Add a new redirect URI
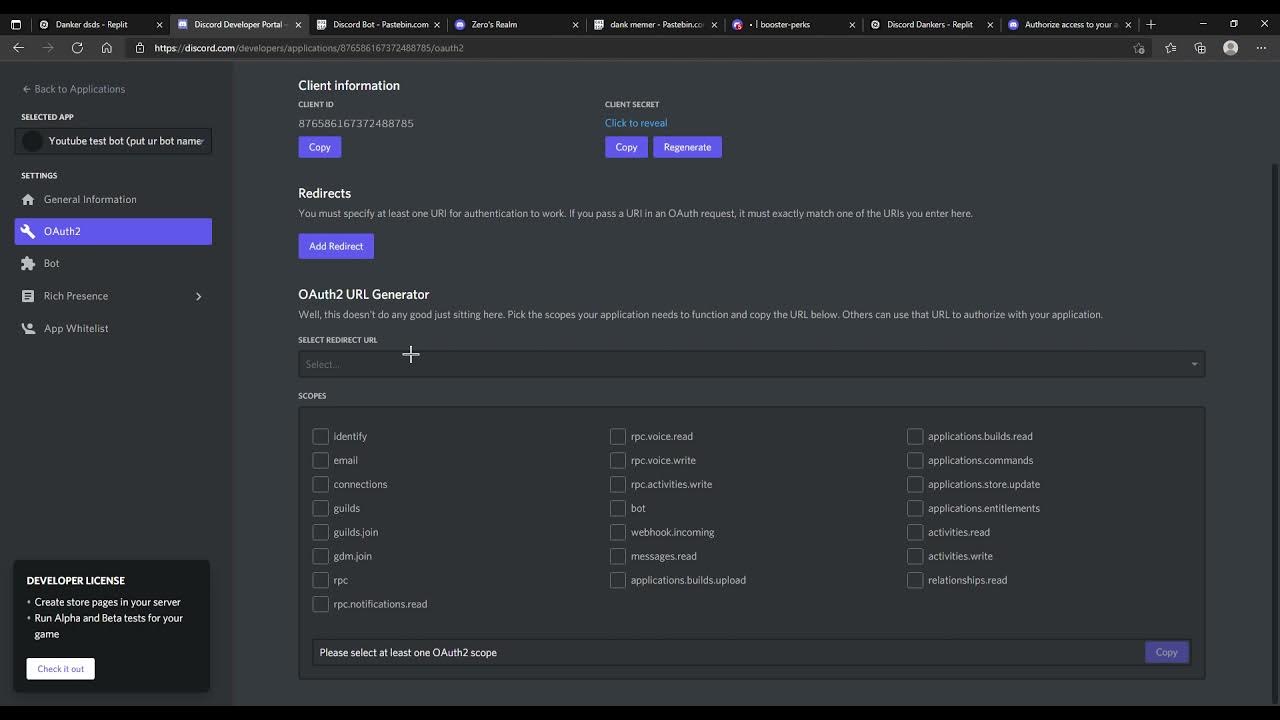 [336, 246]
